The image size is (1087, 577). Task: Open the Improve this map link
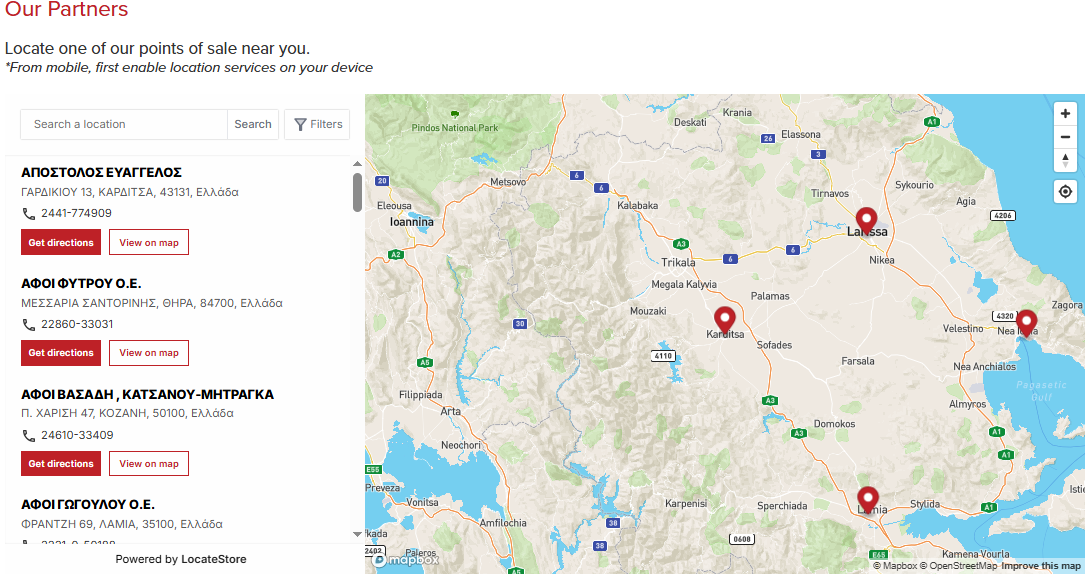point(1041,566)
